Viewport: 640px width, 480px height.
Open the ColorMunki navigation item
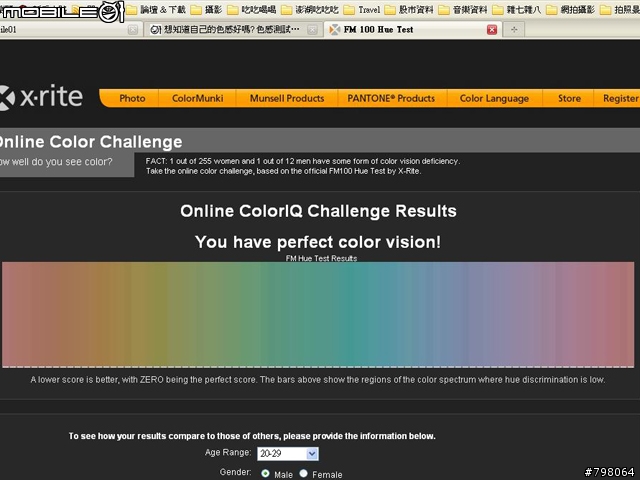[198, 98]
